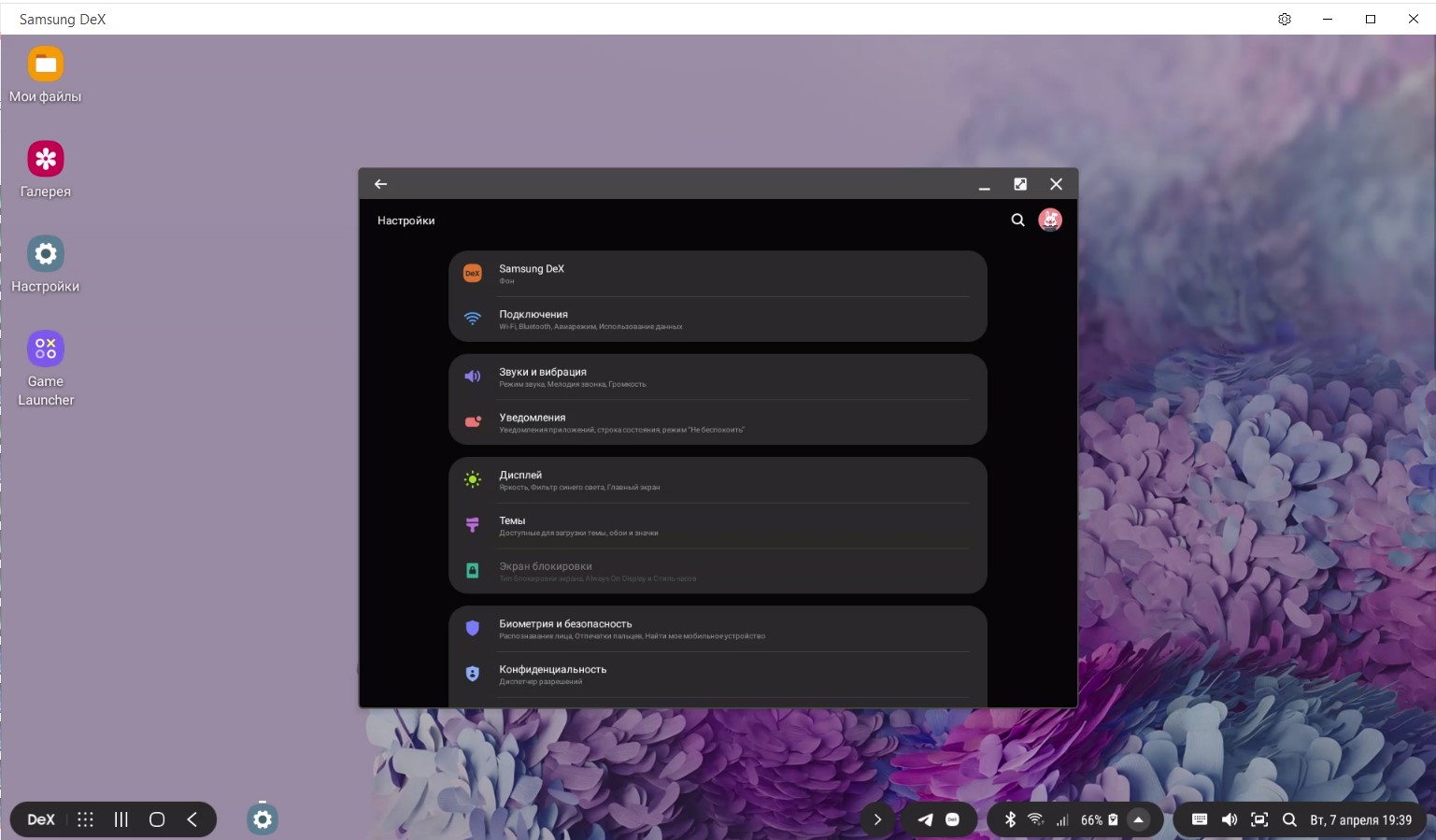
Task: Maximize the Настройки settings window
Action: click(x=1020, y=184)
